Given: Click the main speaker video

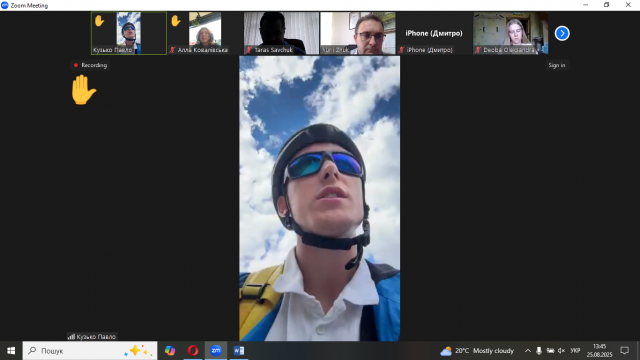Looking at the screenshot, I should [319, 198].
